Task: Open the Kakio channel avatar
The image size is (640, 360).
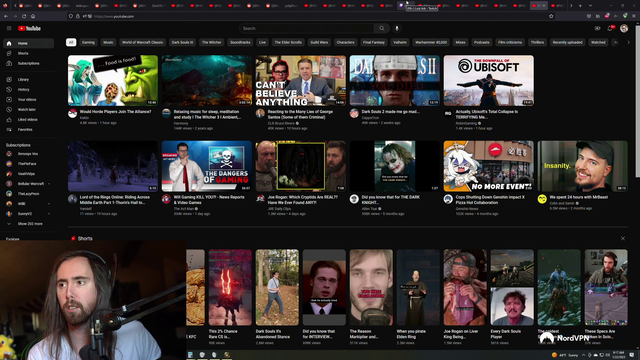Action: coord(73,113)
